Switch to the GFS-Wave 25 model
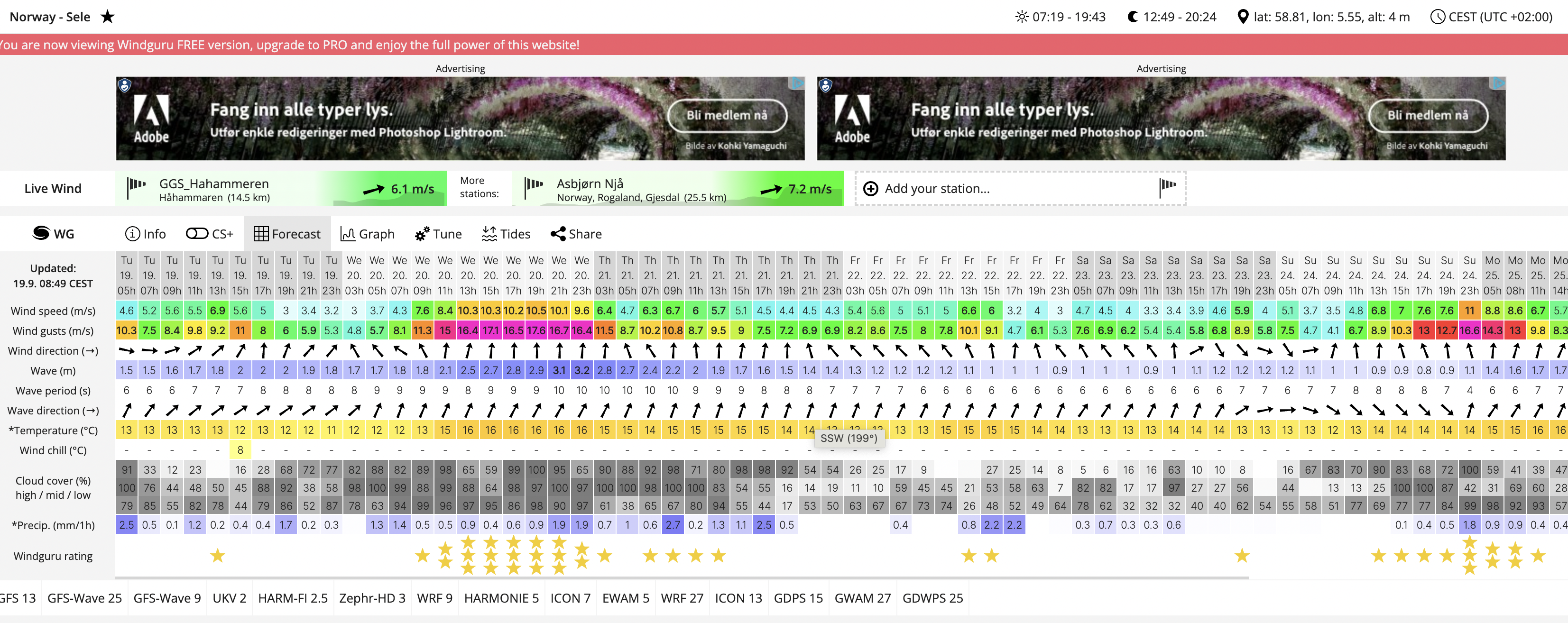Viewport: 1568px width, 623px height. [84, 598]
